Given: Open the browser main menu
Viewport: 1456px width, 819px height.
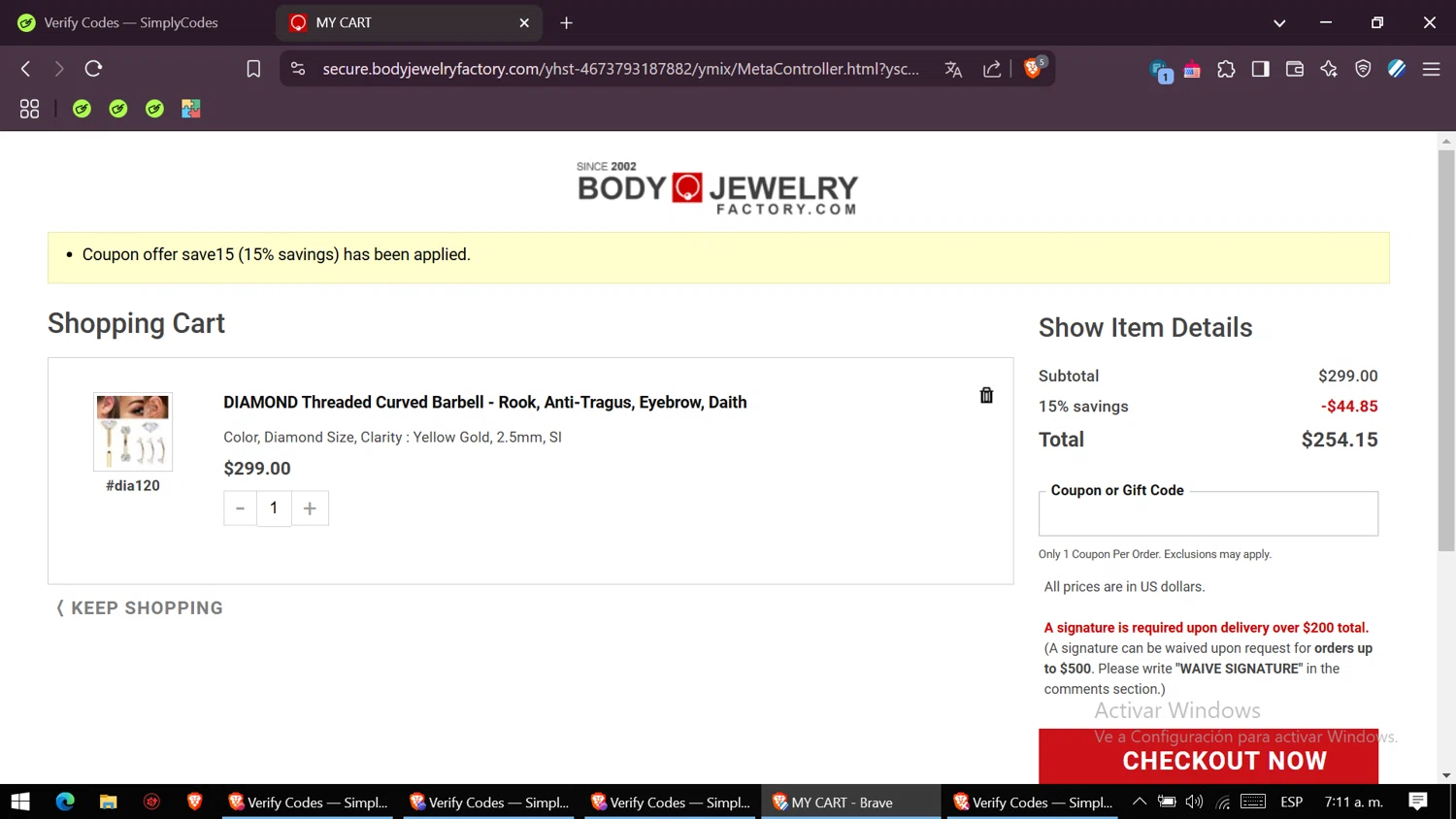Looking at the screenshot, I should pyautogui.click(x=1431, y=69).
